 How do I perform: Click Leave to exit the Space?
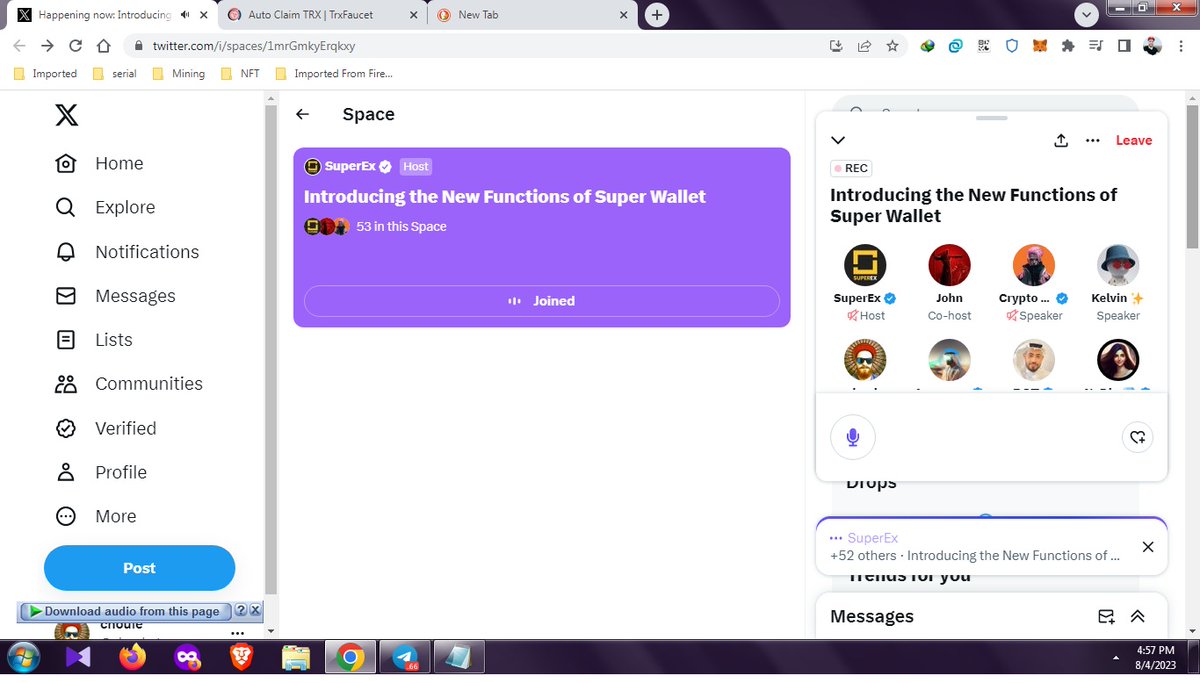pos(1134,140)
